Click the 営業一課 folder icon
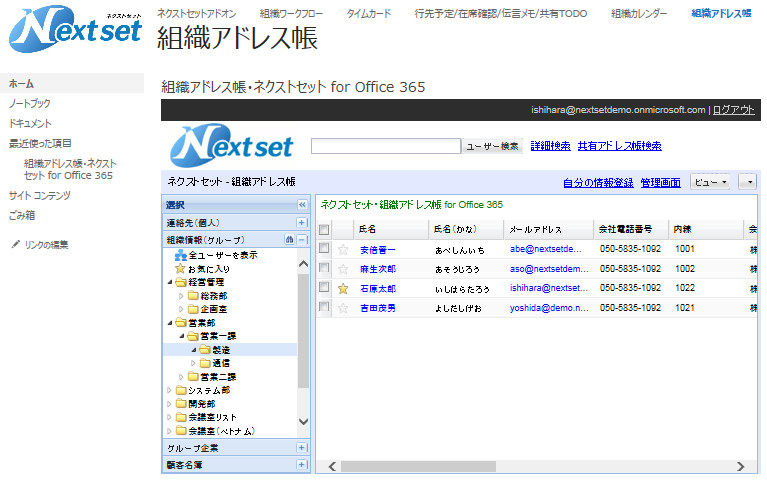767x480 pixels. (x=193, y=336)
